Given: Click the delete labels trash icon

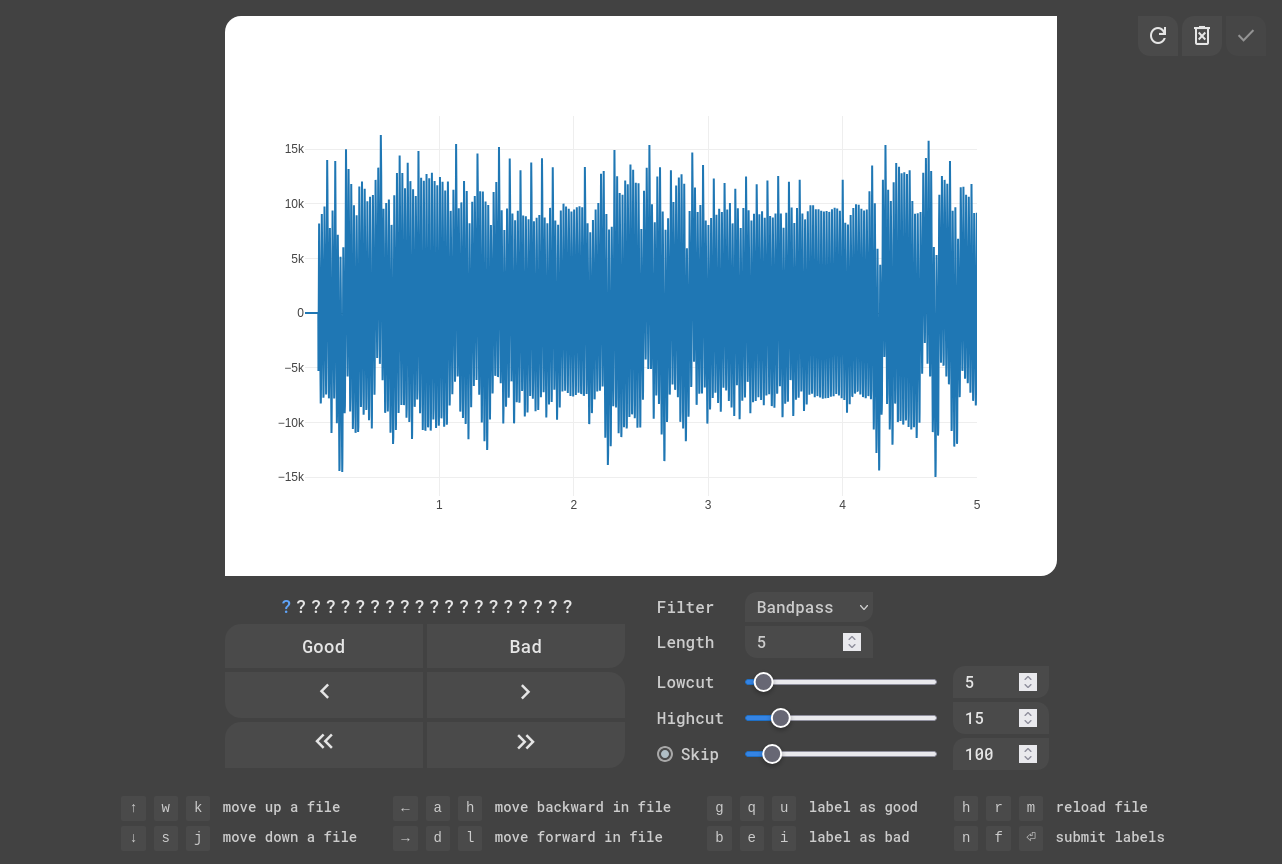Looking at the screenshot, I should click(1202, 36).
